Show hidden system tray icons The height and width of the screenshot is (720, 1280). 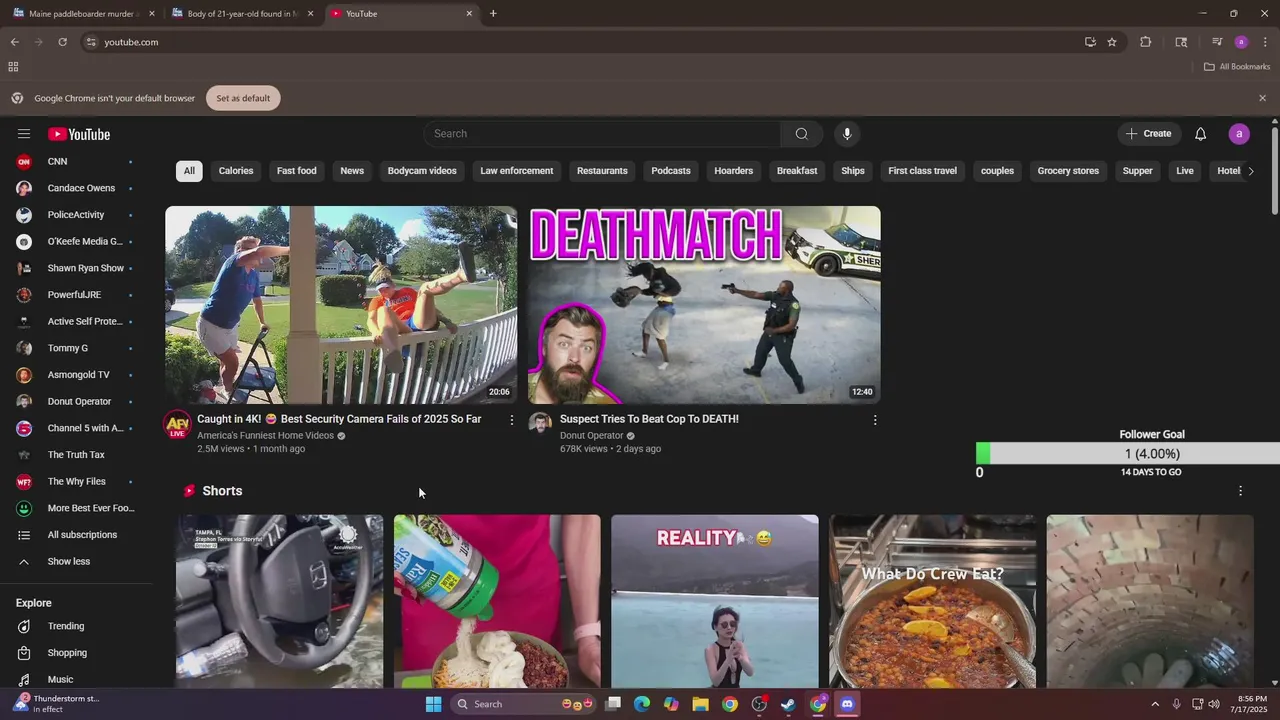[x=1155, y=704]
